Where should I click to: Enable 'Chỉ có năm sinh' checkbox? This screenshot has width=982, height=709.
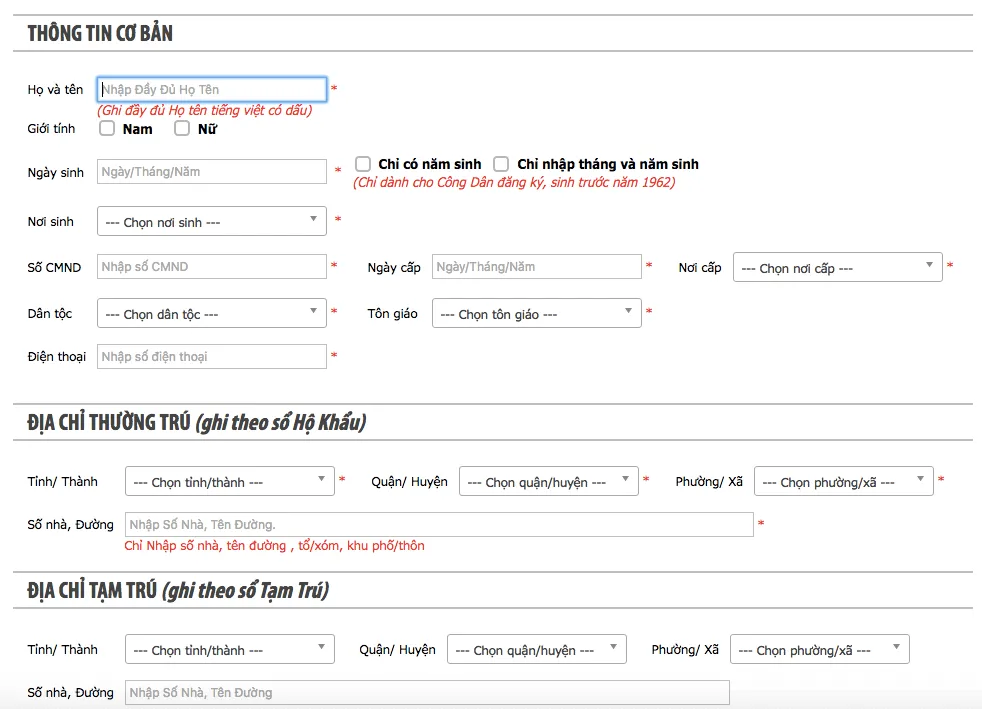(x=363, y=163)
